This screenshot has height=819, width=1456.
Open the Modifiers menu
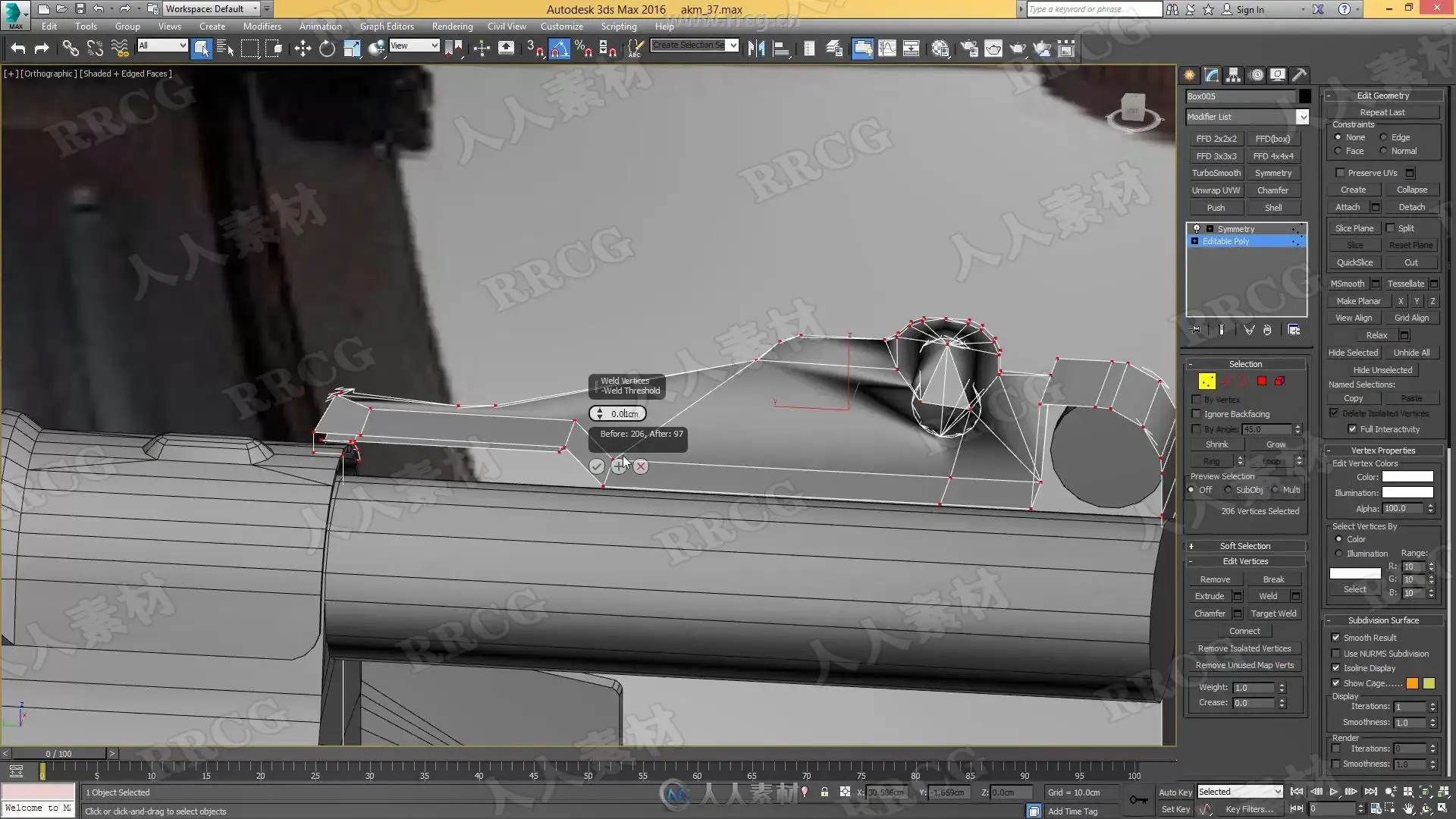click(x=262, y=27)
